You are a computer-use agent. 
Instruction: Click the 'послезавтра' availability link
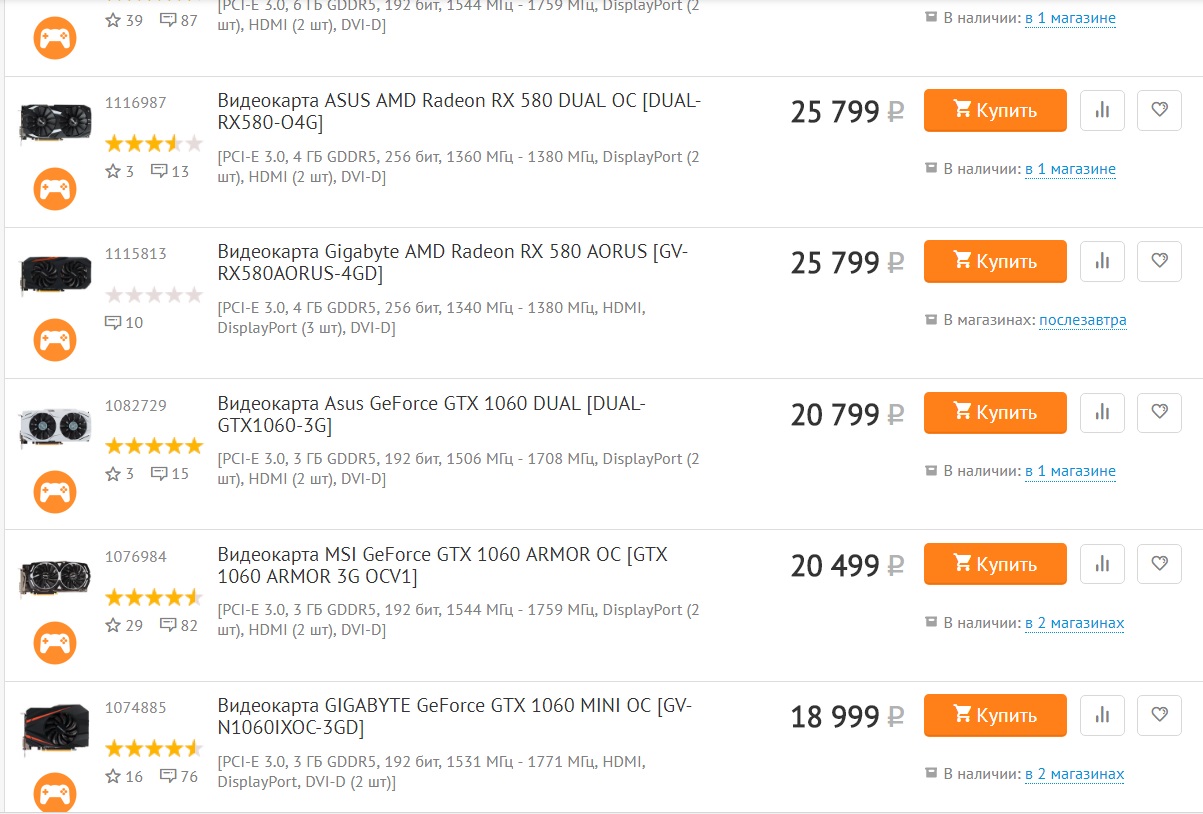coord(1083,320)
